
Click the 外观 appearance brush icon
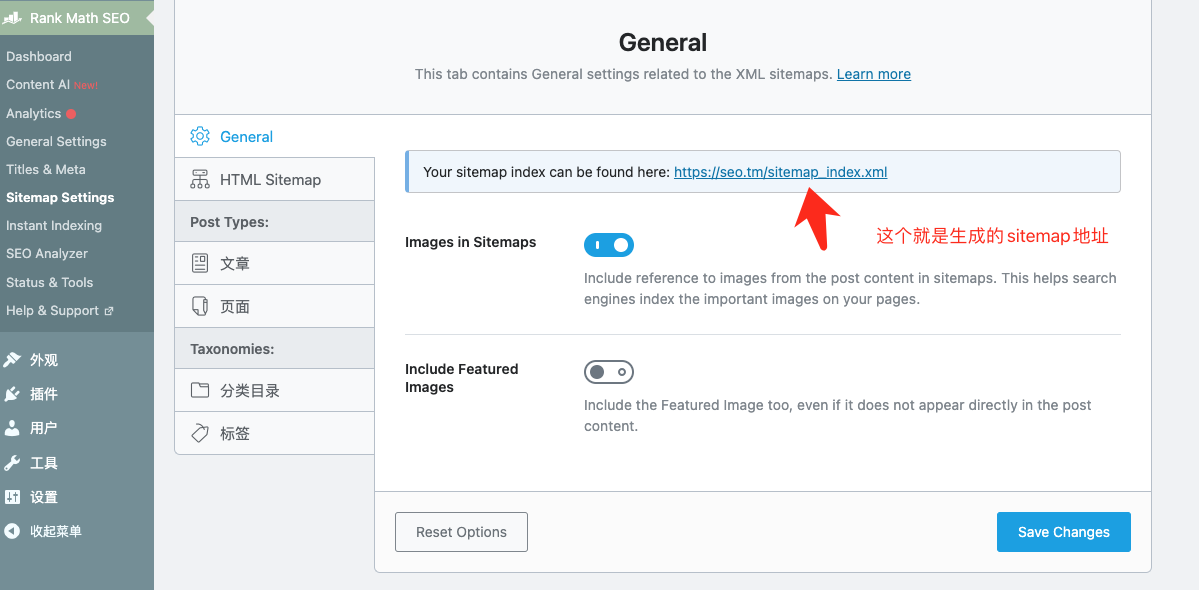[12, 360]
